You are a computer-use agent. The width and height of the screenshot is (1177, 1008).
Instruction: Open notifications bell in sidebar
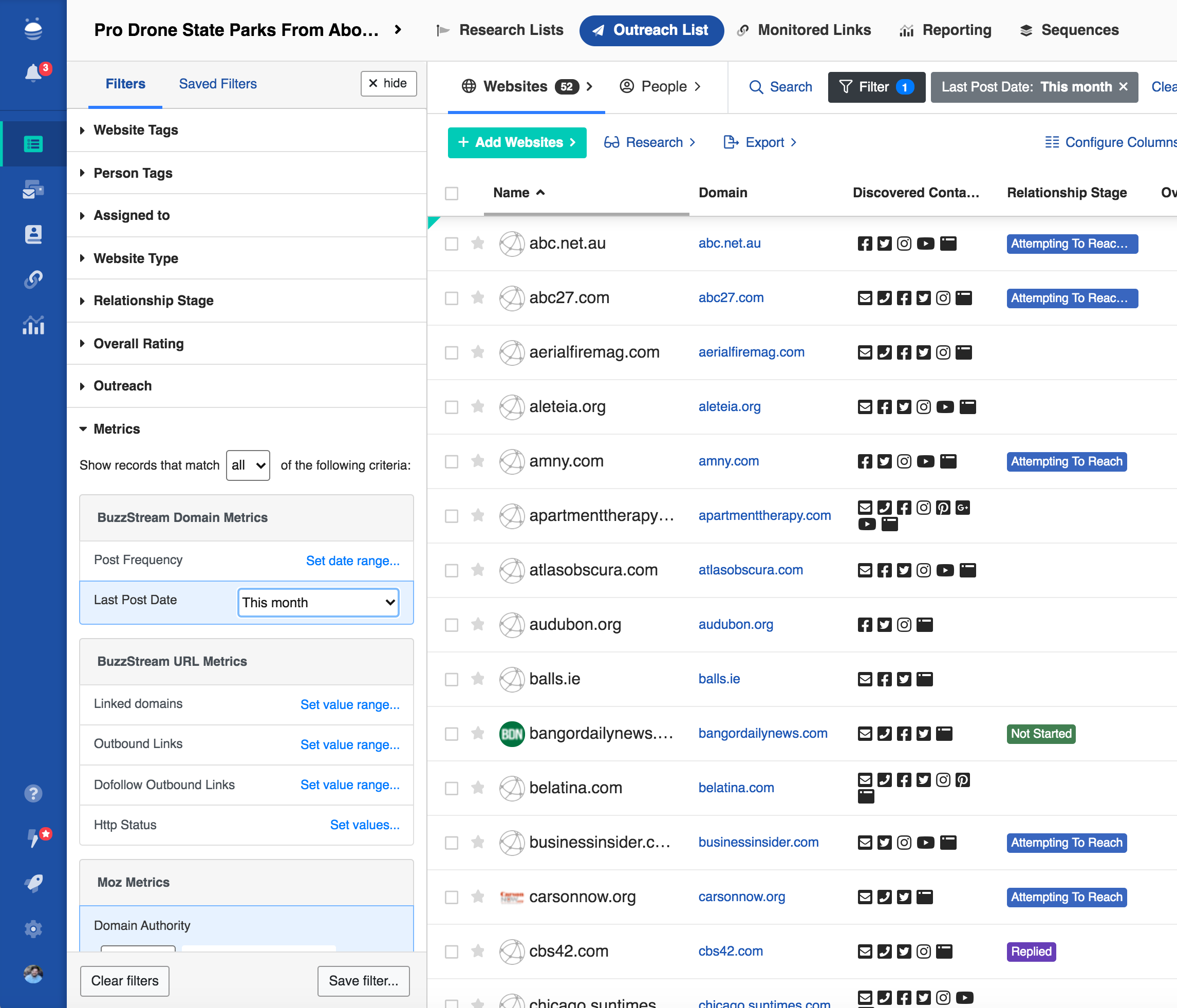tap(33, 73)
